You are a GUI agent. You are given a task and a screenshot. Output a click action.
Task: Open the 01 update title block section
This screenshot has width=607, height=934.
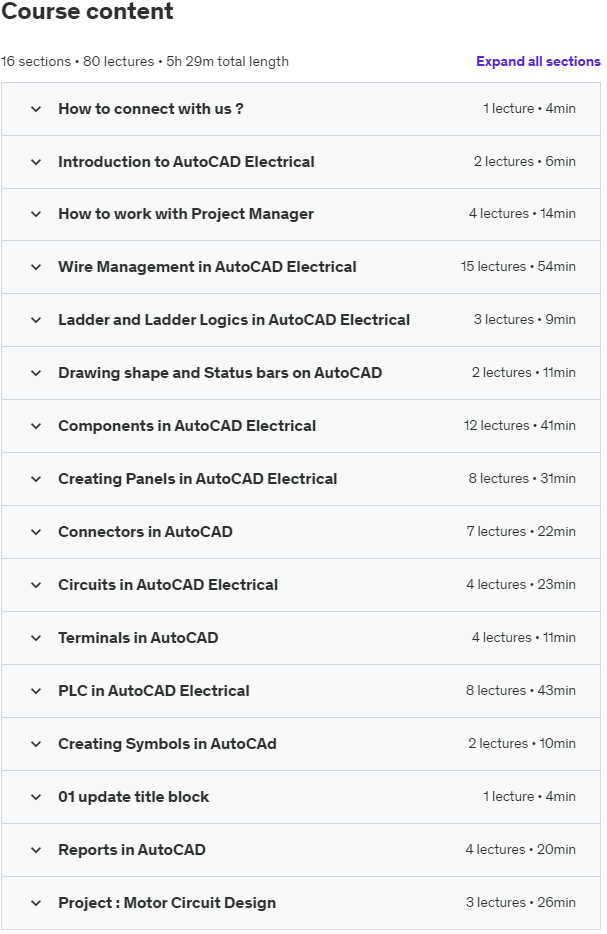coord(134,797)
